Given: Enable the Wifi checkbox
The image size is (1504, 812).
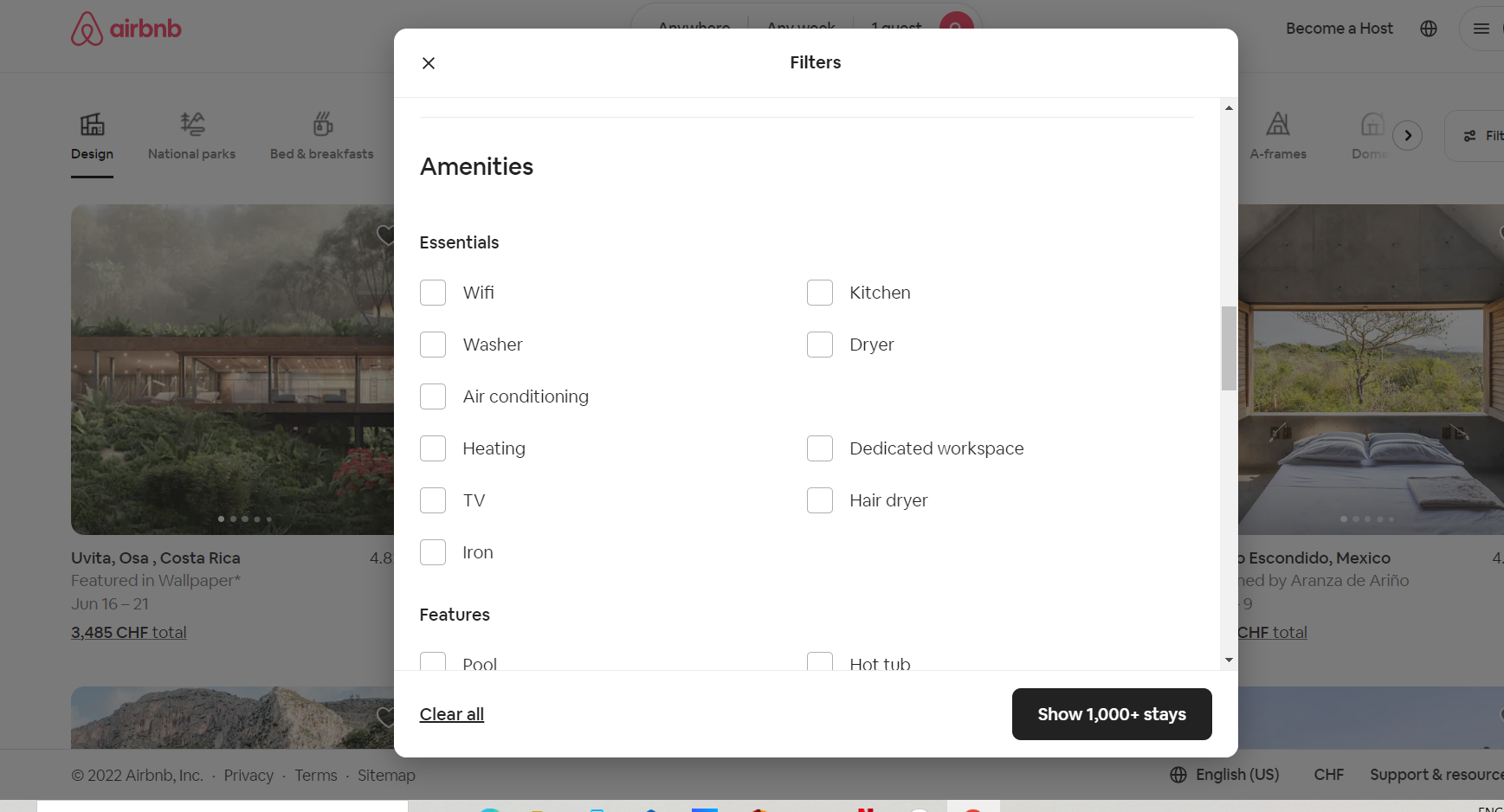Looking at the screenshot, I should point(433,293).
